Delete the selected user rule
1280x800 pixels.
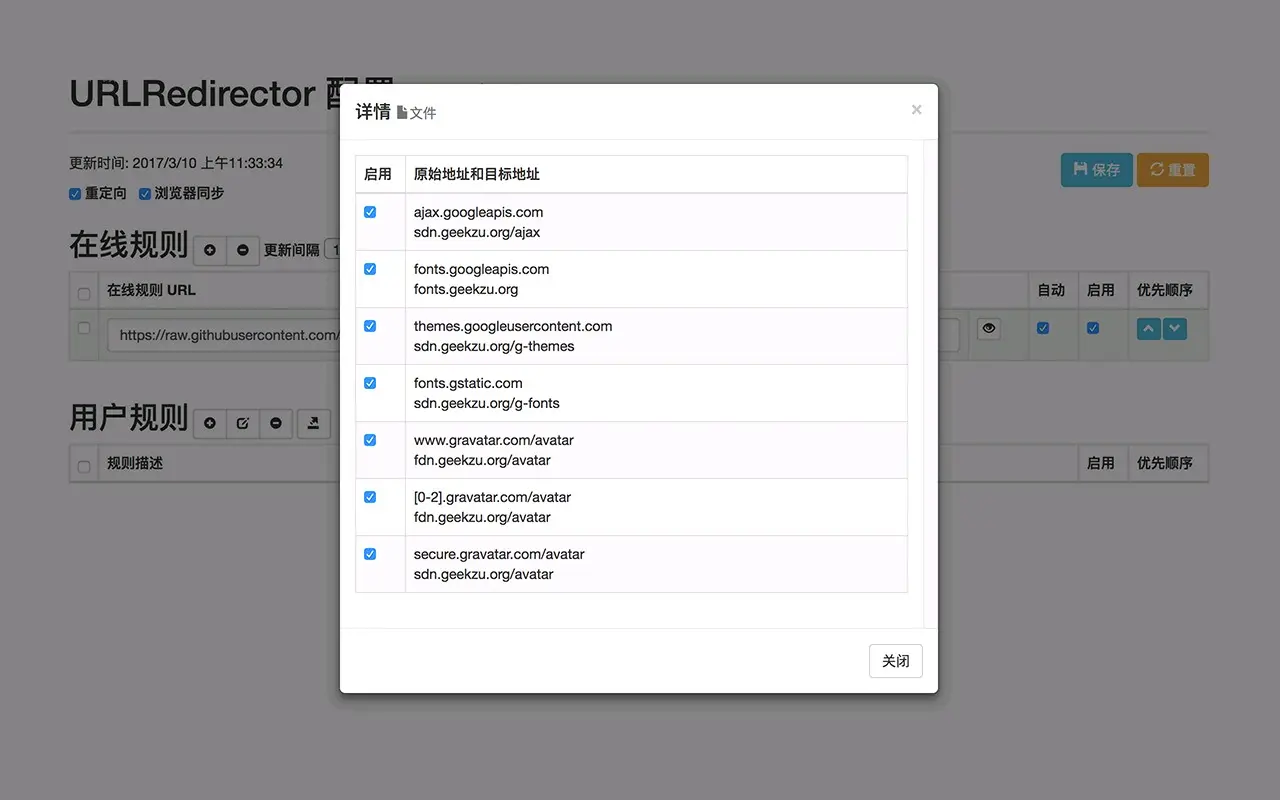point(277,423)
